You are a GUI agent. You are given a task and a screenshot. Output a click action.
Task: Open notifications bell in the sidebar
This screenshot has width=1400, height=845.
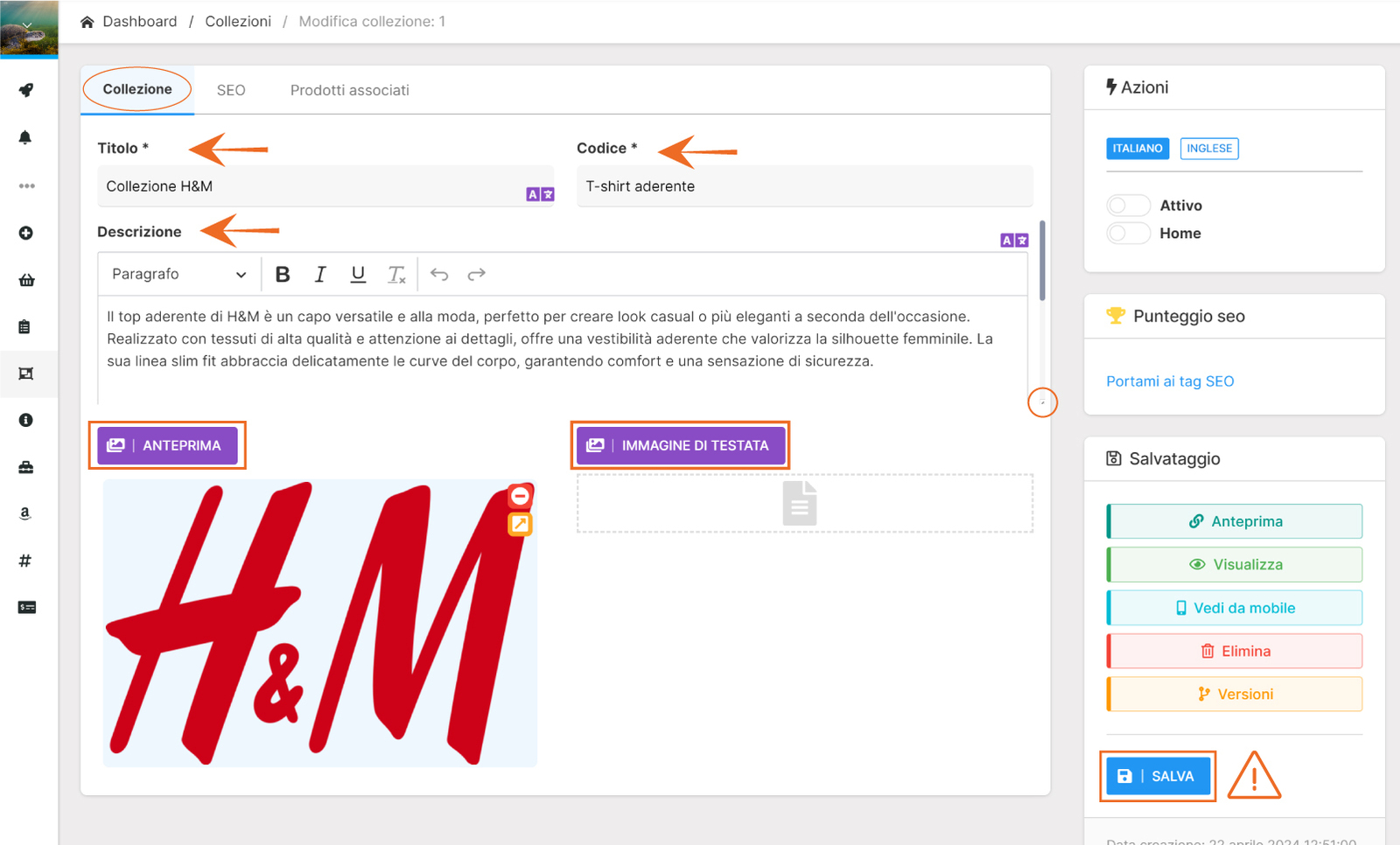(x=25, y=137)
